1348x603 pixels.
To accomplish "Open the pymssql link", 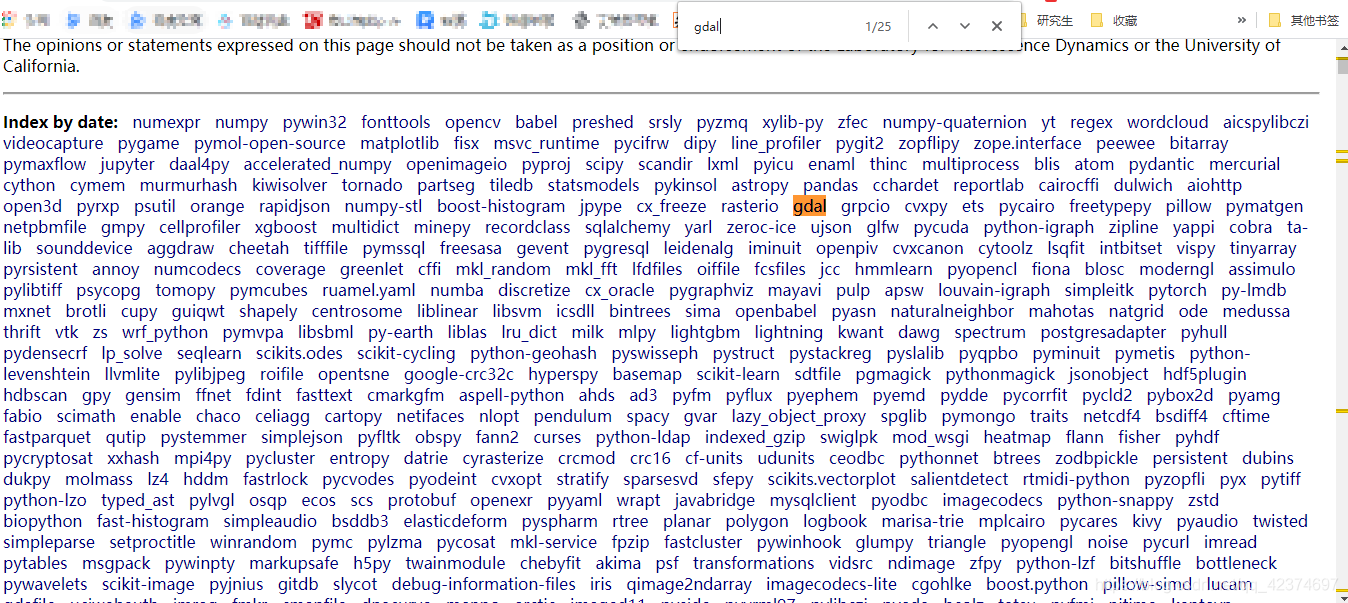I will coord(394,248).
